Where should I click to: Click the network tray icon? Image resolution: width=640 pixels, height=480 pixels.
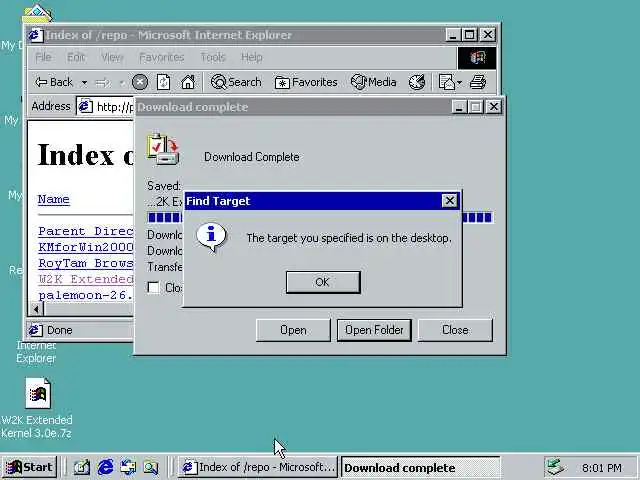click(x=555, y=467)
